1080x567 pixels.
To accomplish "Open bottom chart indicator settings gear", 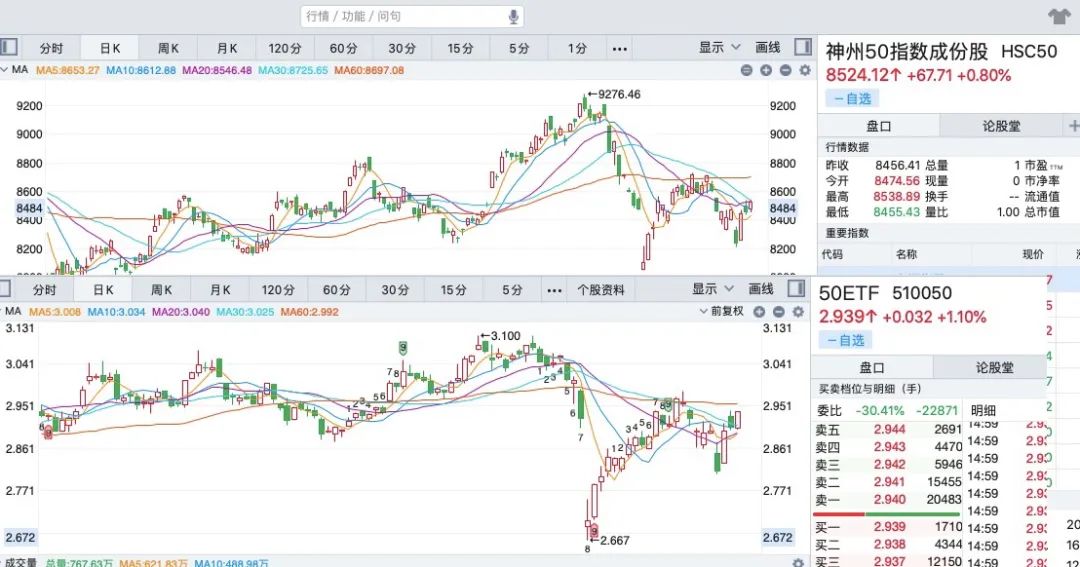I will 798,311.
